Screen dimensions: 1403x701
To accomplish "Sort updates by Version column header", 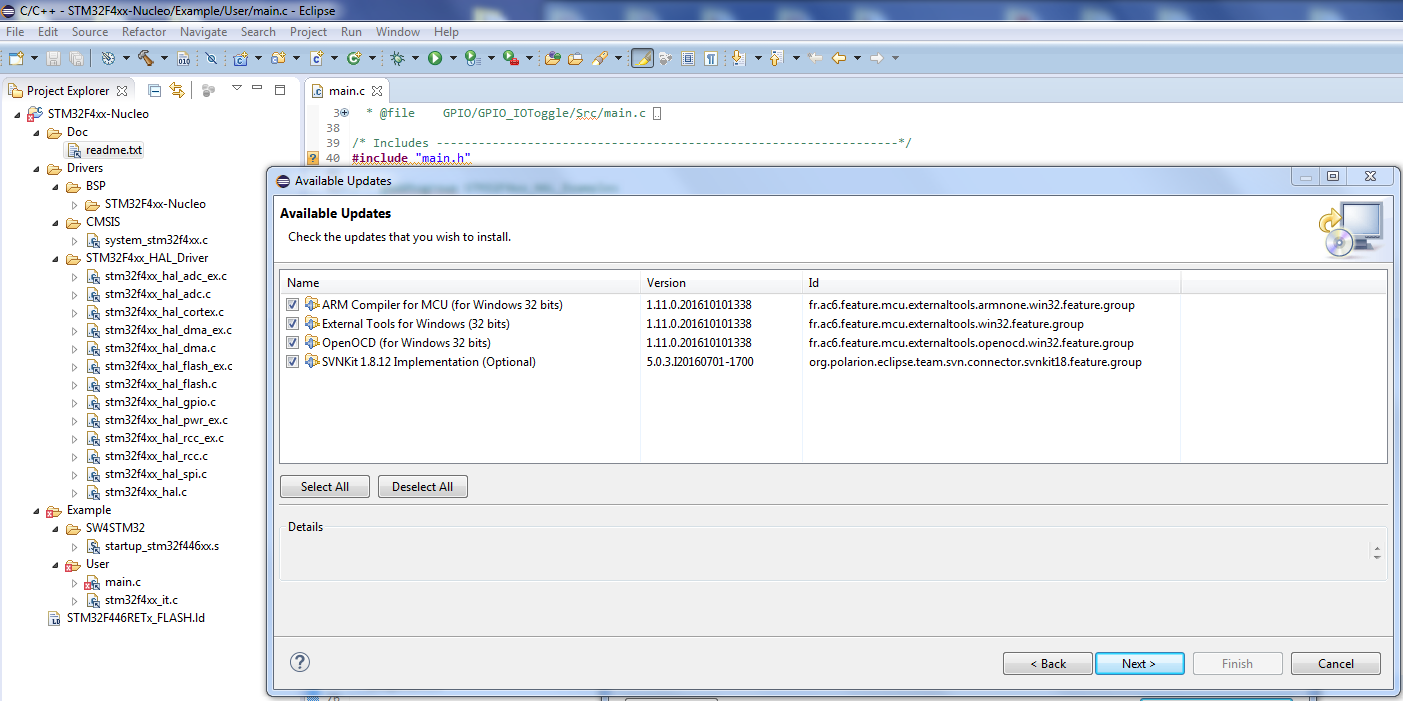I will point(721,282).
